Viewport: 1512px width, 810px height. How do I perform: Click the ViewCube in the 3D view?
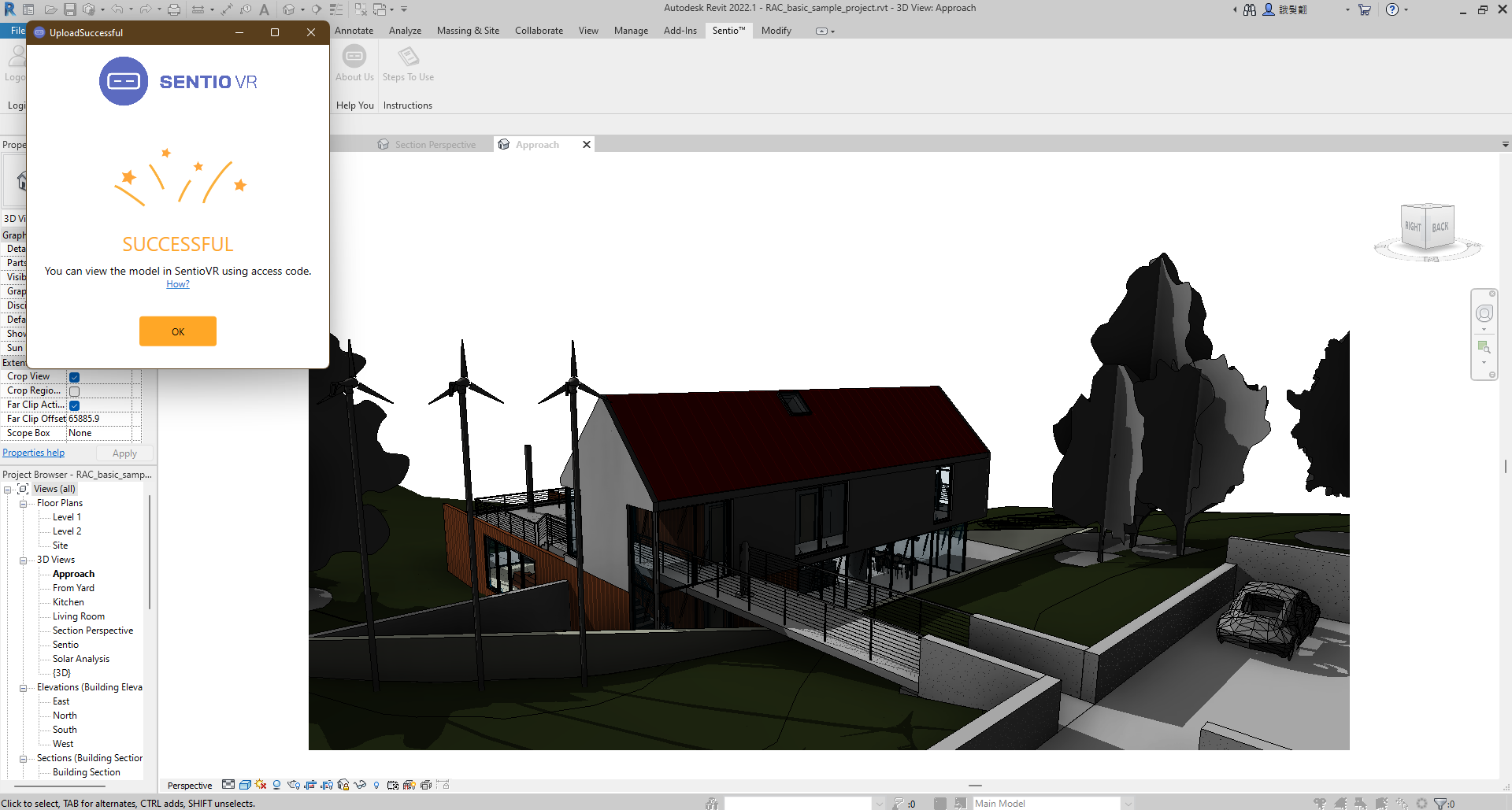[1427, 228]
